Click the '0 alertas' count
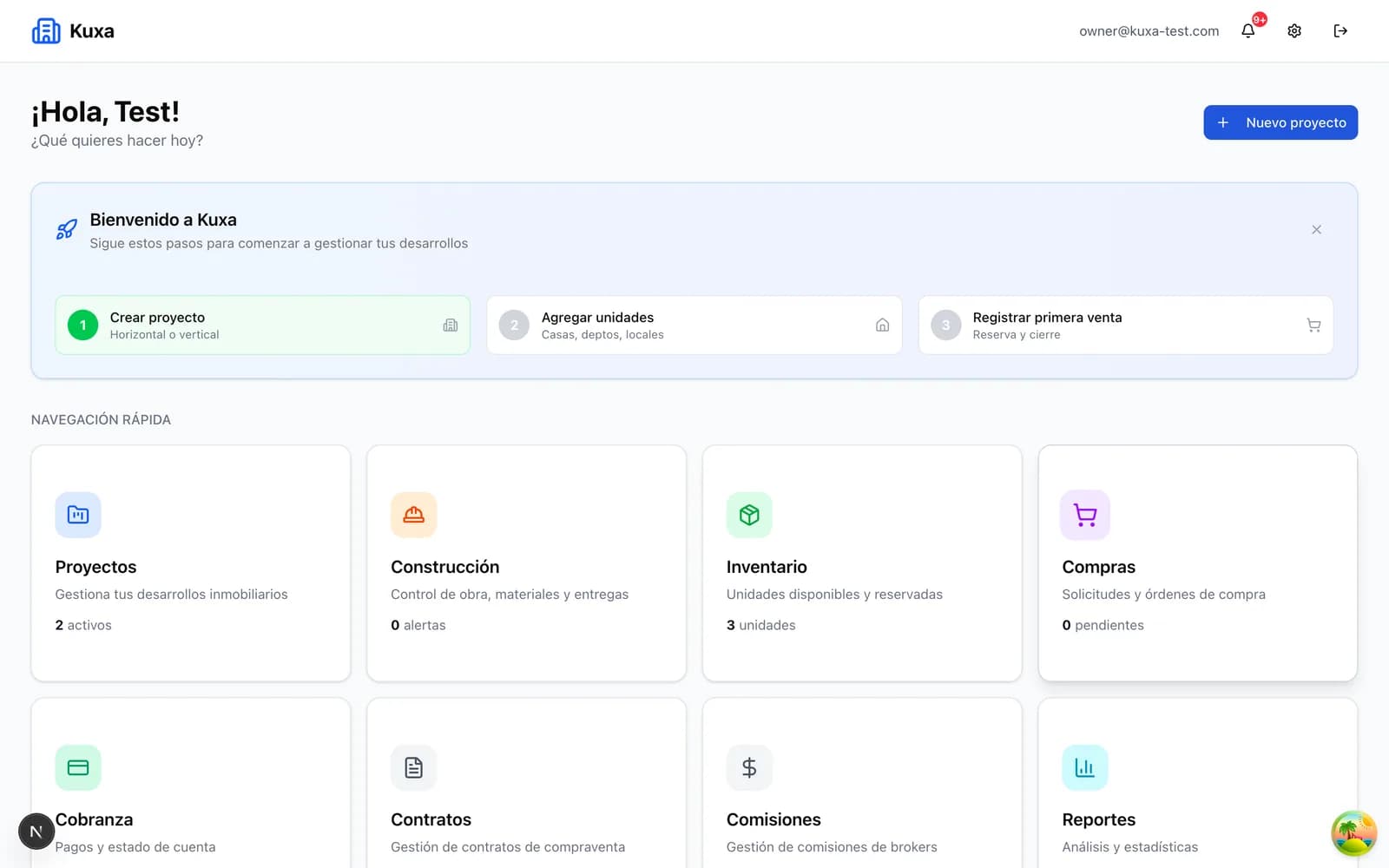Image resolution: width=1389 pixels, height=868 pixels. (x=418, y=625)
